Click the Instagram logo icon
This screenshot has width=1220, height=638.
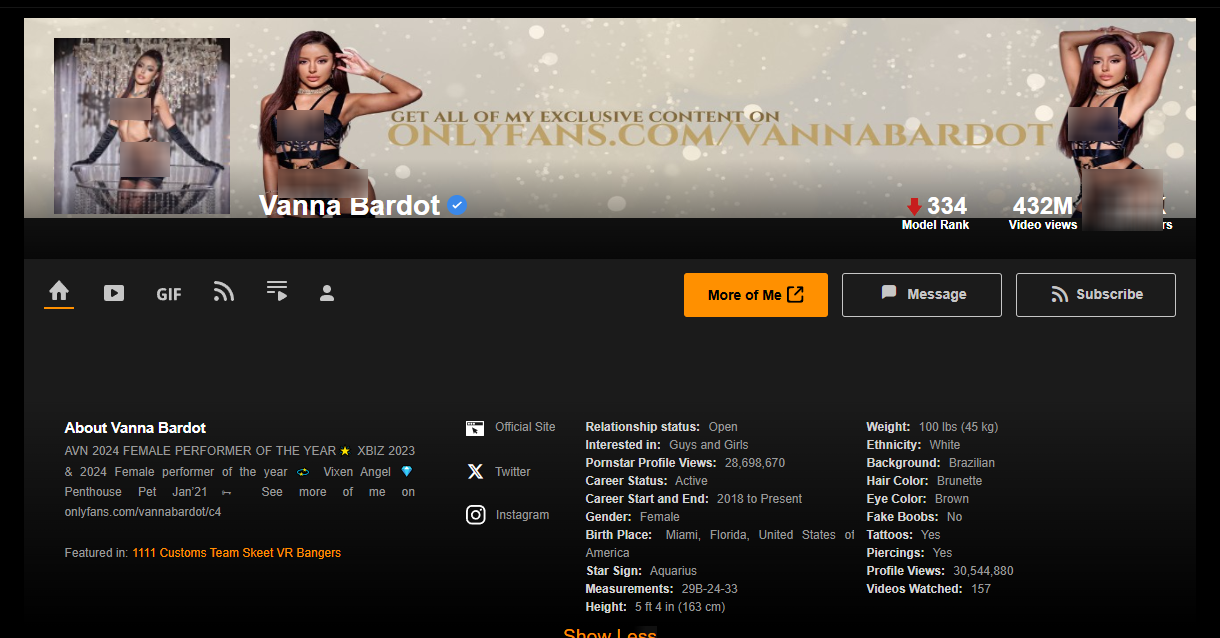[476, 515]
